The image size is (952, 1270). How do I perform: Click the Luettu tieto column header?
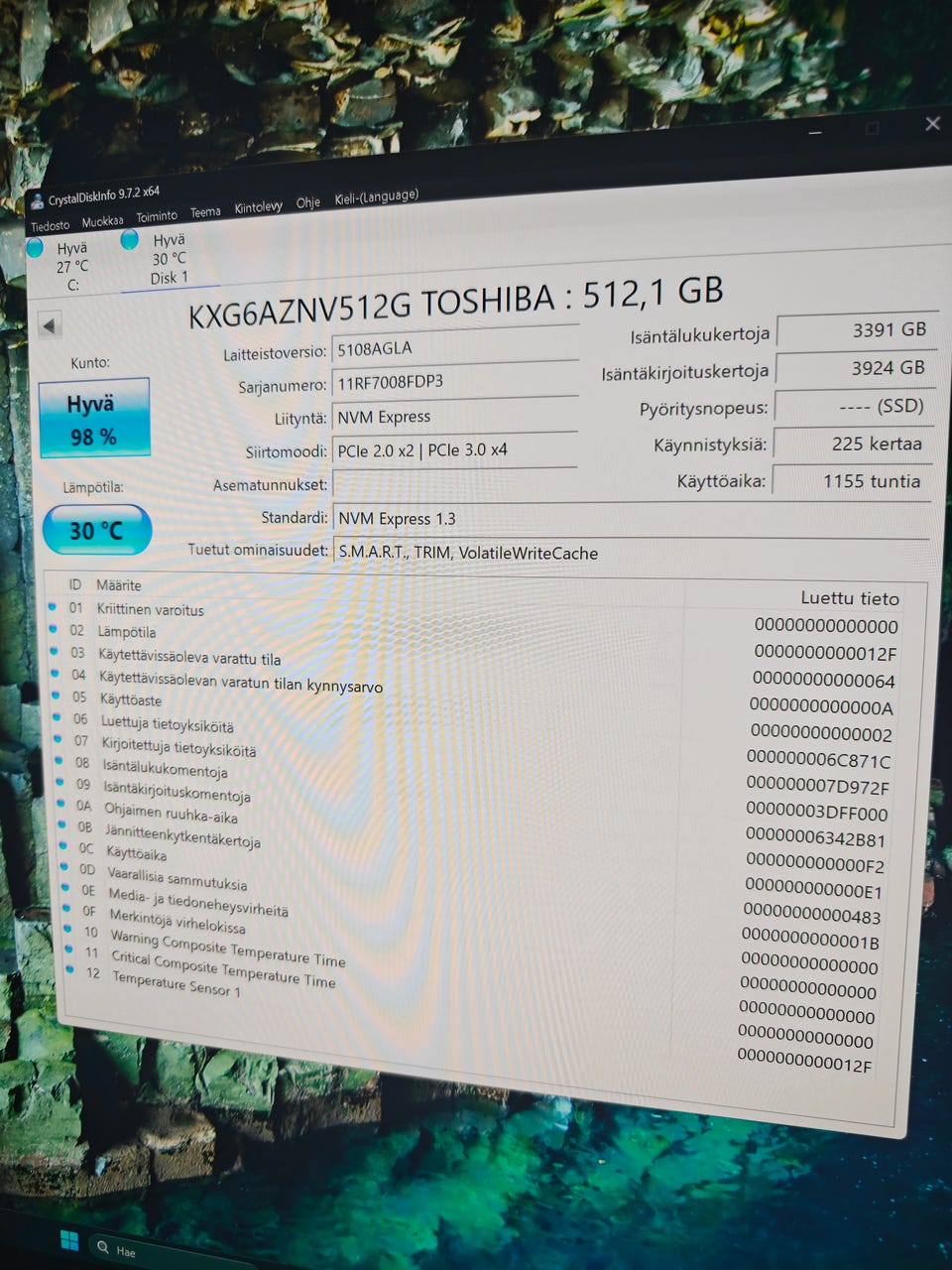click(x=850, y=598)
